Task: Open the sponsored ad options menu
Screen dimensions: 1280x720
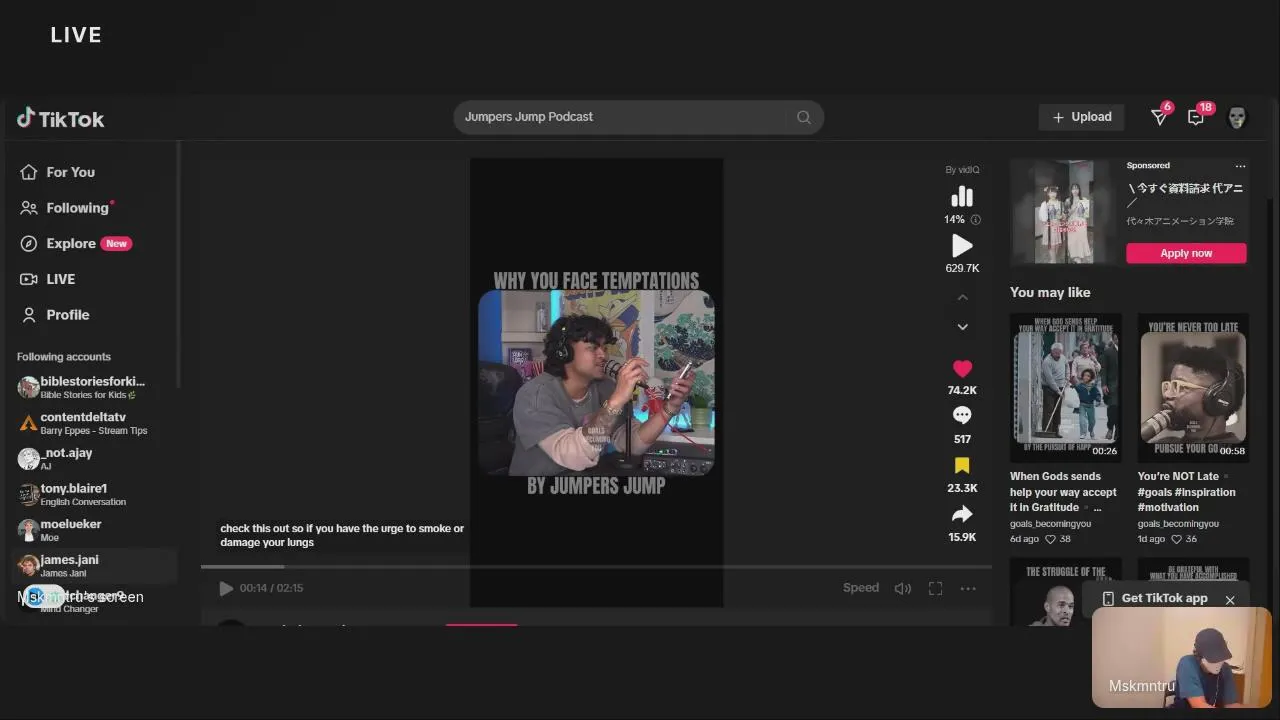Action: (x=1240, y=166)
